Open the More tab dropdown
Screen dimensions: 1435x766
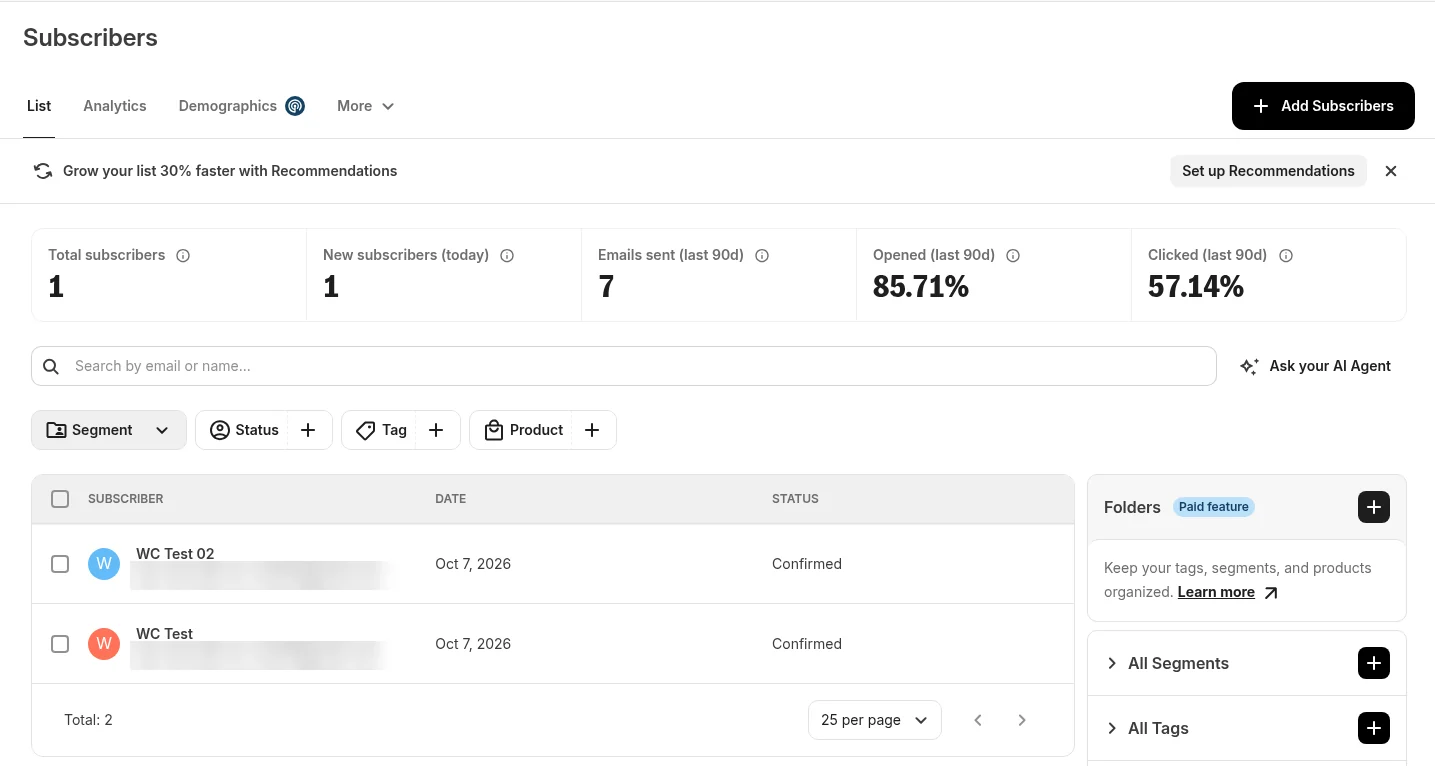(366, 106)
